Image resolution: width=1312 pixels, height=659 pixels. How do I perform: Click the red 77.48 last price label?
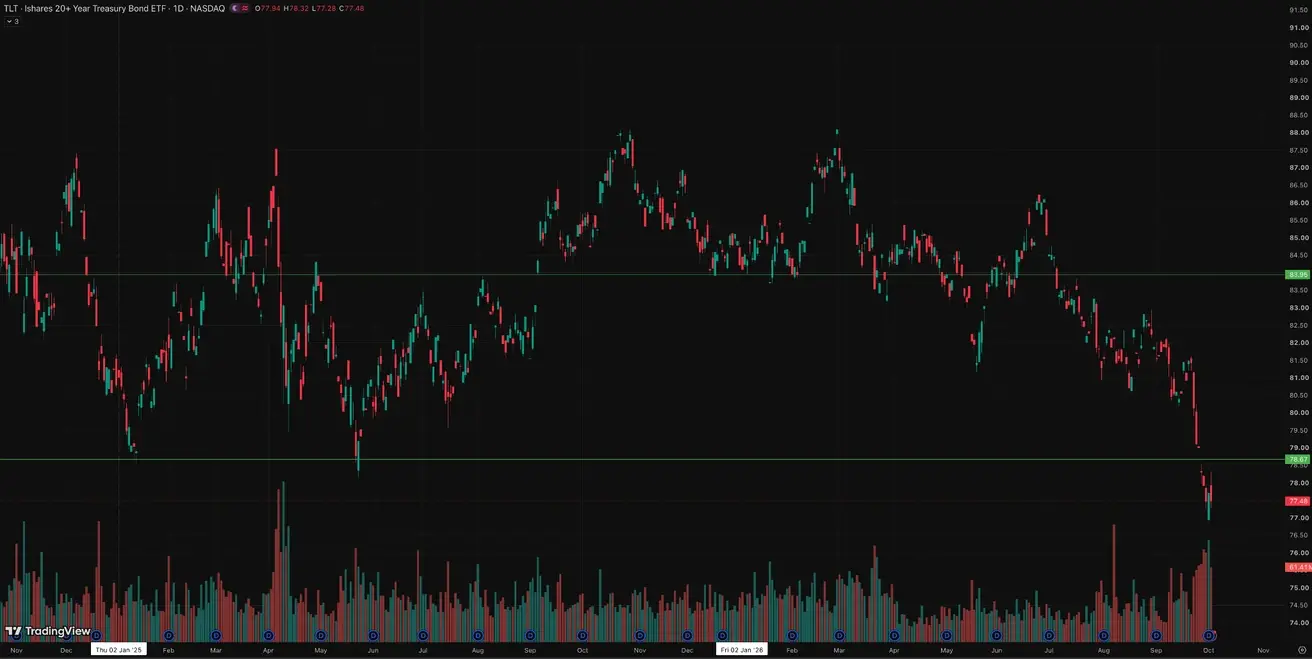[x=1298, y=500]
